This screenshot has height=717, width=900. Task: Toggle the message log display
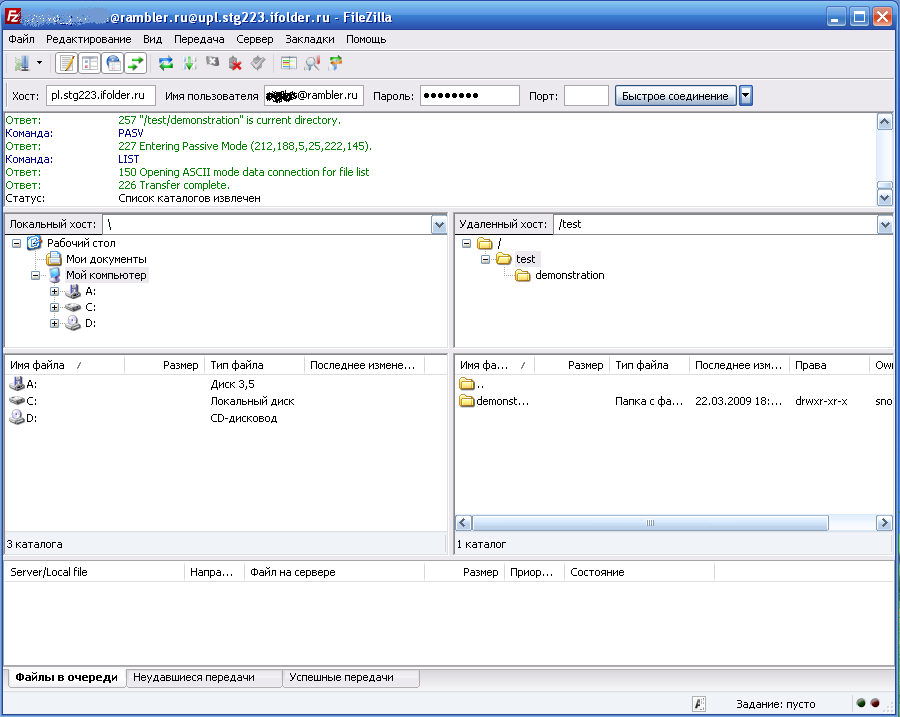tap(67, 63)
